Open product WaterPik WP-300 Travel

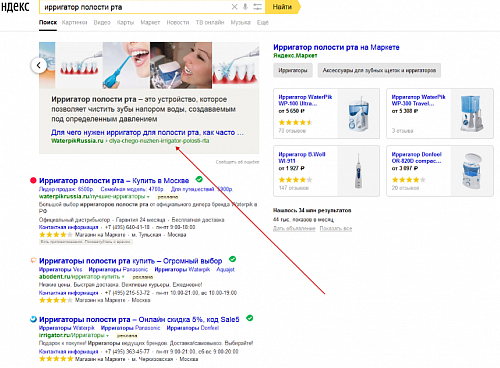(418, 100)
